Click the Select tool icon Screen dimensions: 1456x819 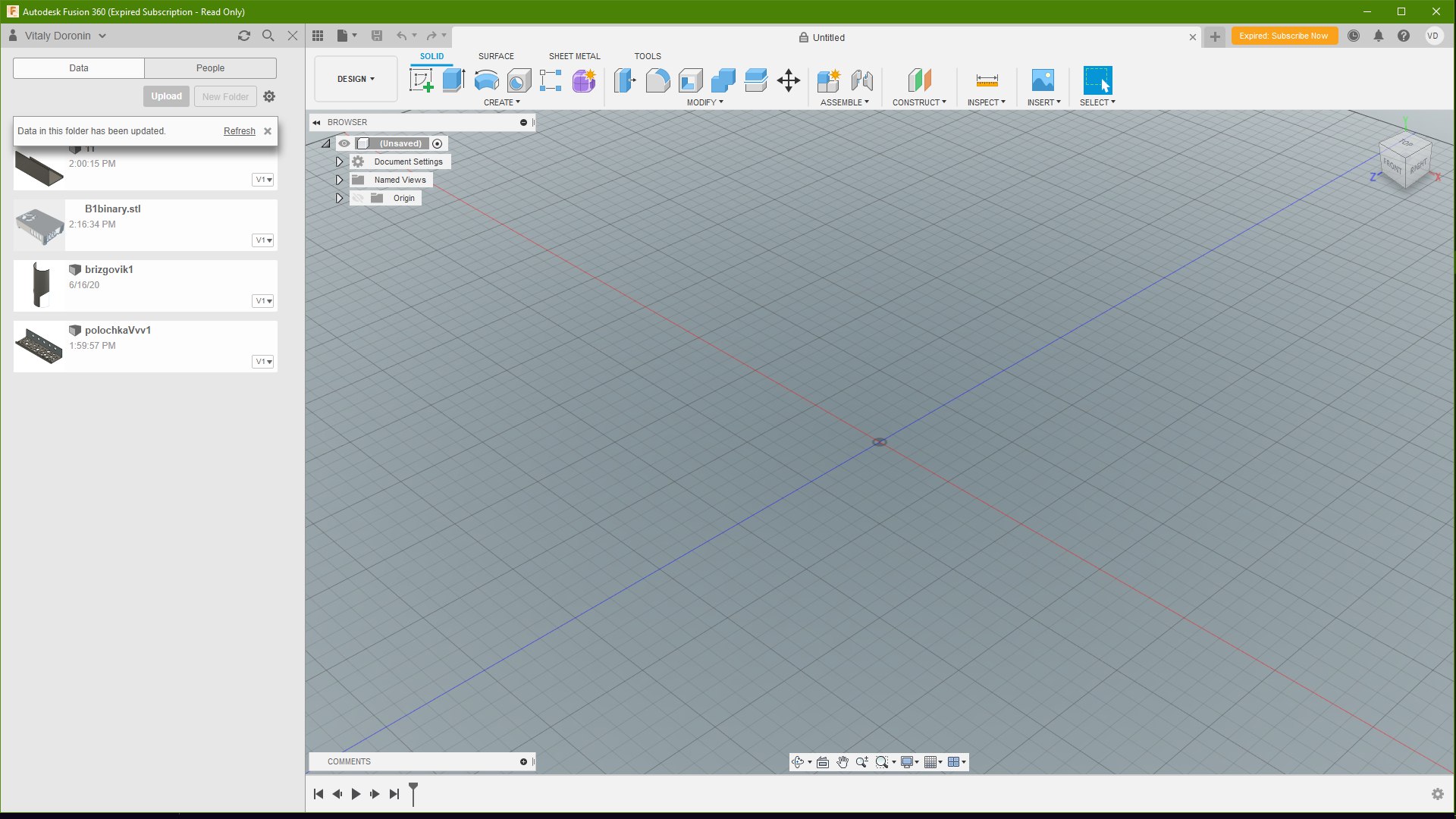[1097, 80]
